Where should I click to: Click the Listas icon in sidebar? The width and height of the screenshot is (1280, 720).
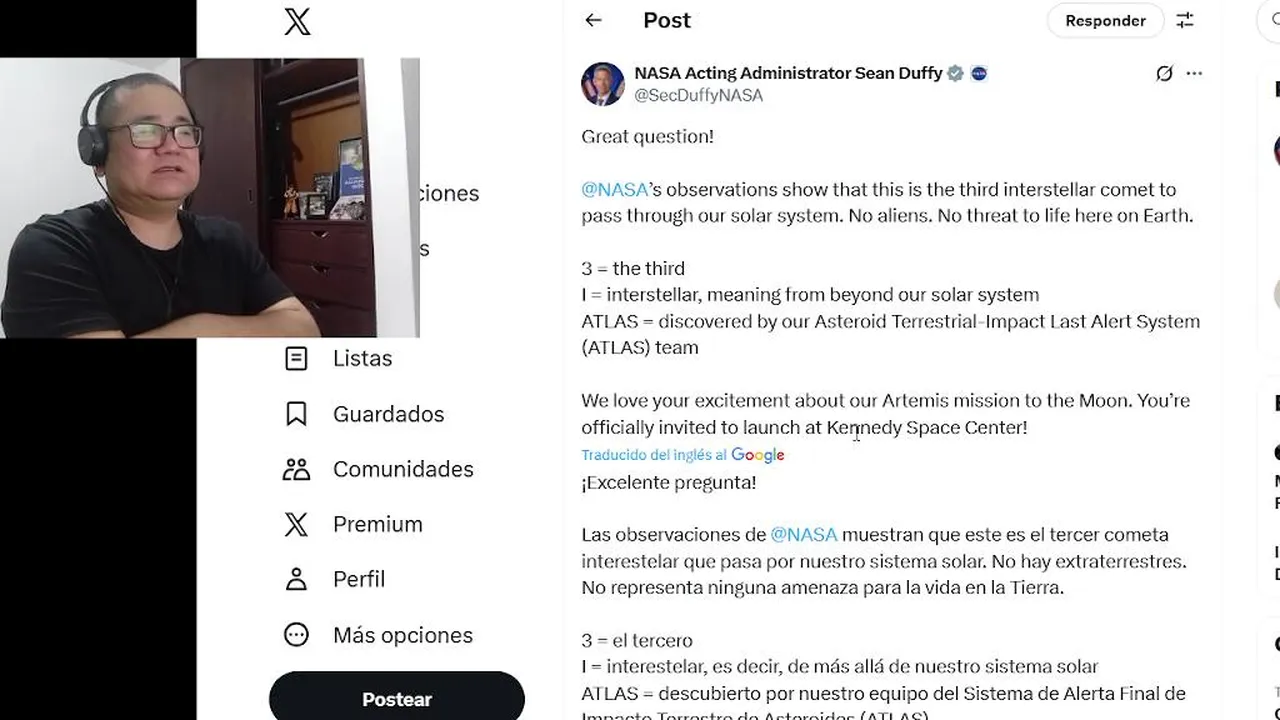tap(296, 358)
